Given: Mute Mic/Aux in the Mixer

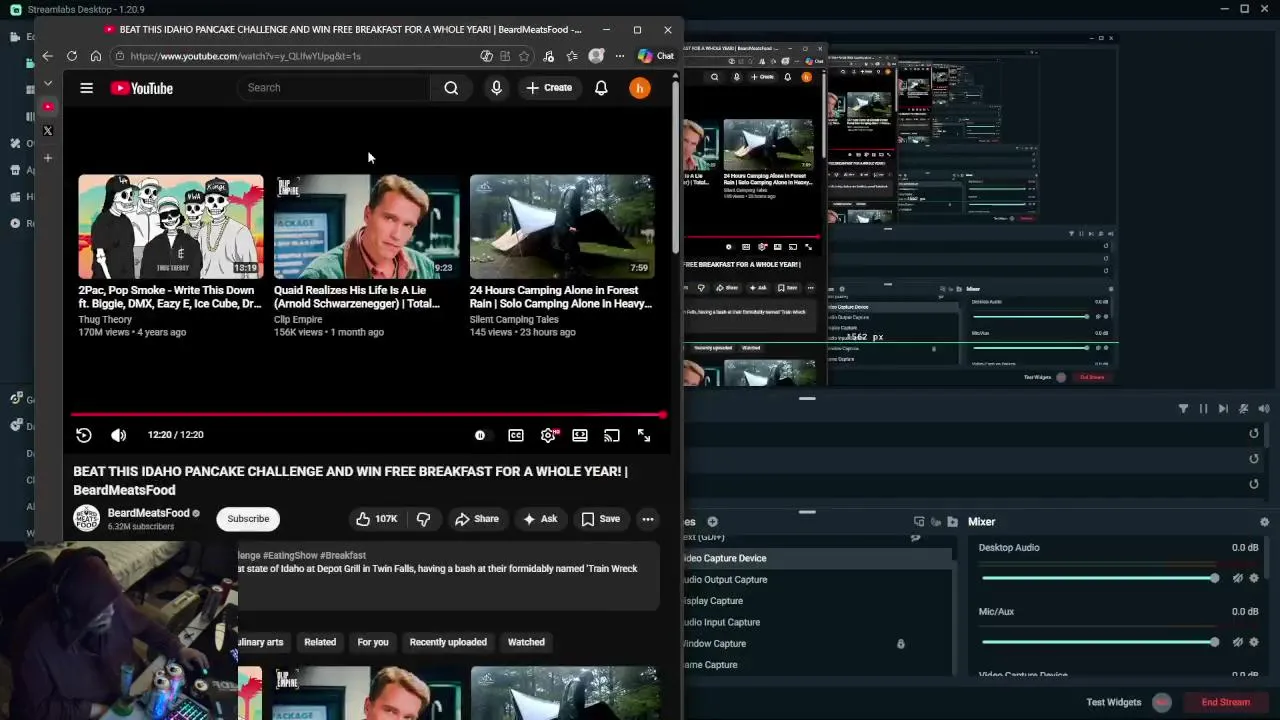Looking at the screenshot, I should (x=1238, y=642).
